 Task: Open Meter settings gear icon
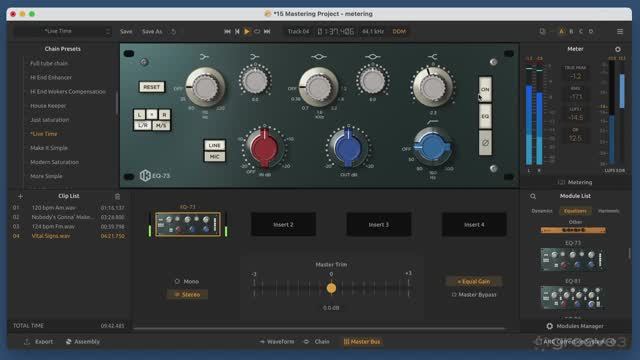(618, 49)
